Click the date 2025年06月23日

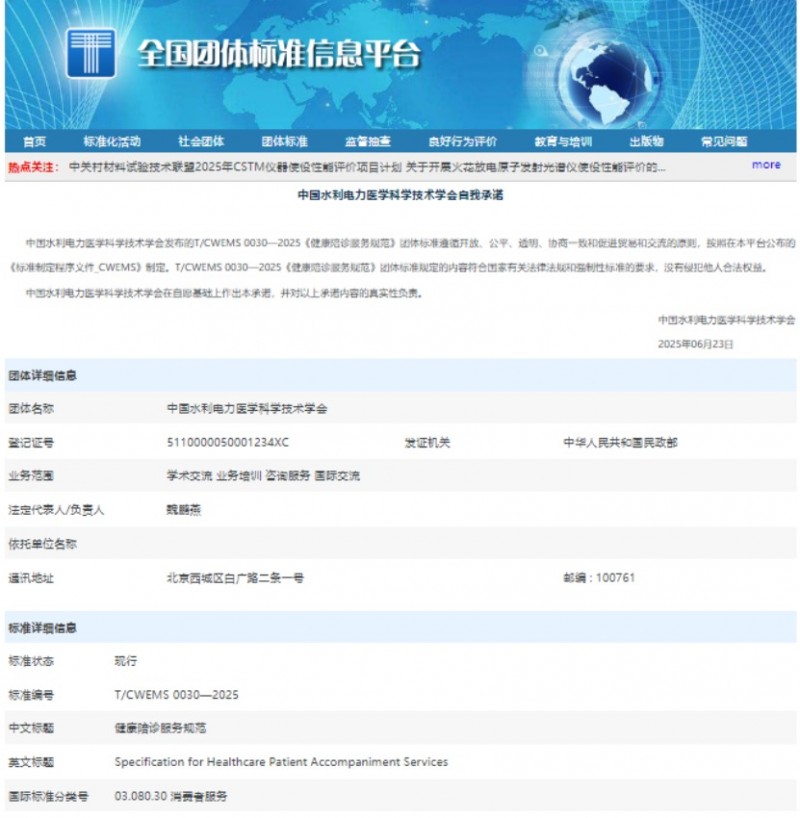coord(695,344)
